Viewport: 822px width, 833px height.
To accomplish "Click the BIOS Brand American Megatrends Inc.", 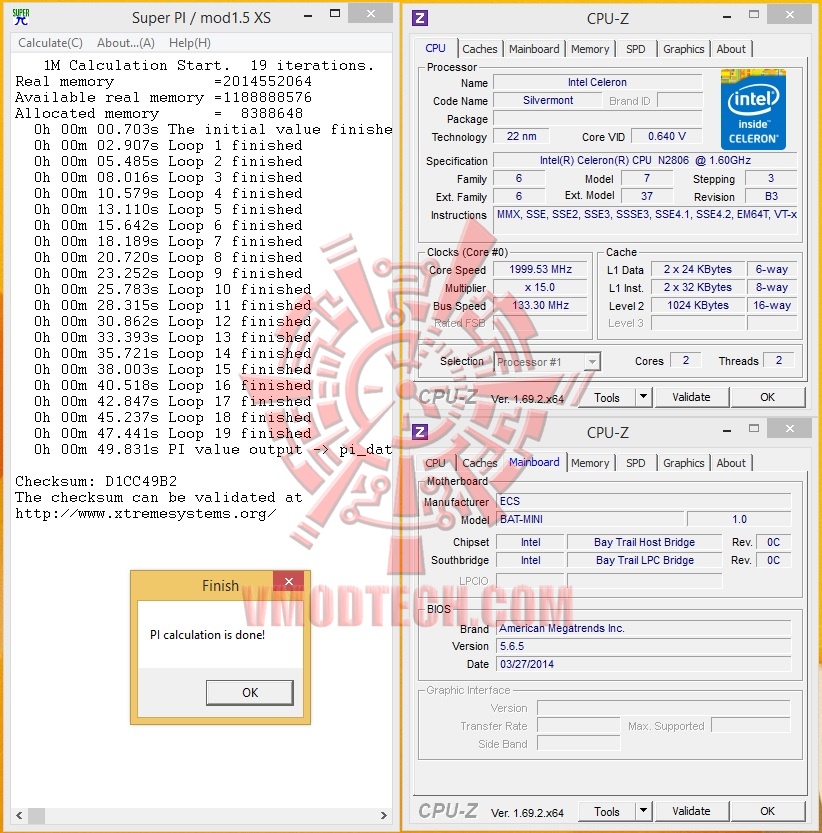I will [x=643, y=628].
